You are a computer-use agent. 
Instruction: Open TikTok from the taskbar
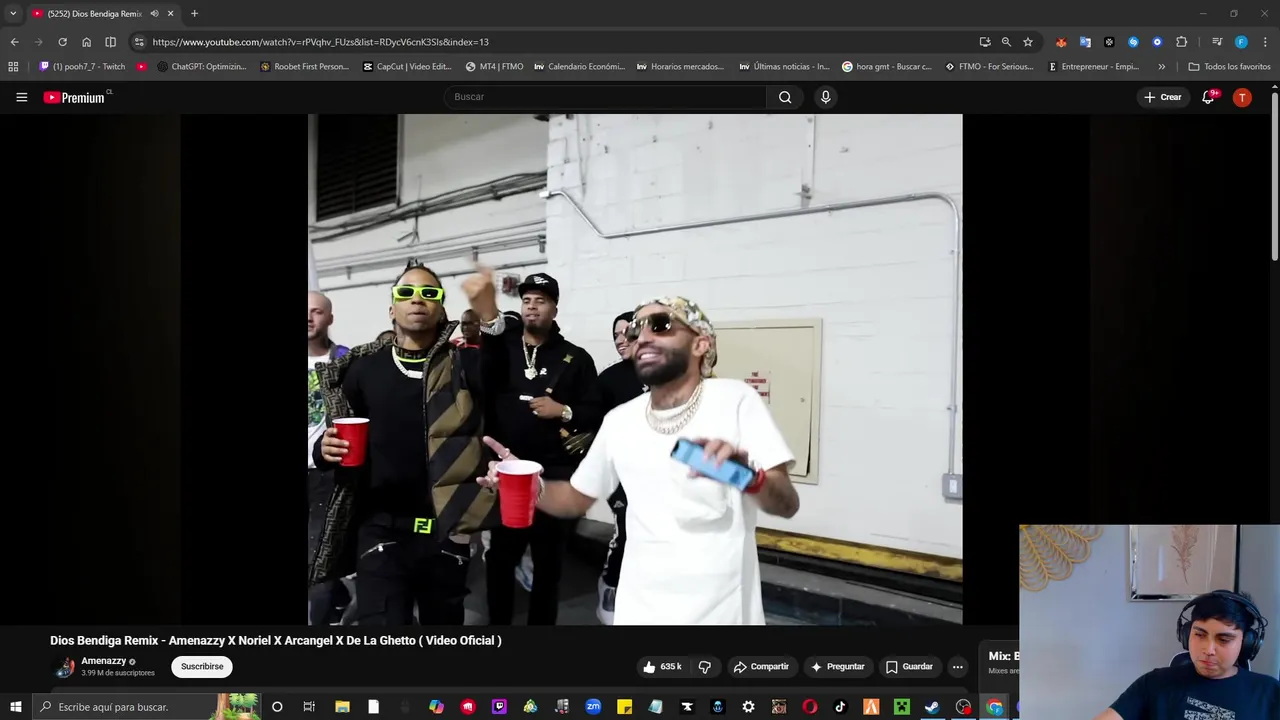coord(840,707)
